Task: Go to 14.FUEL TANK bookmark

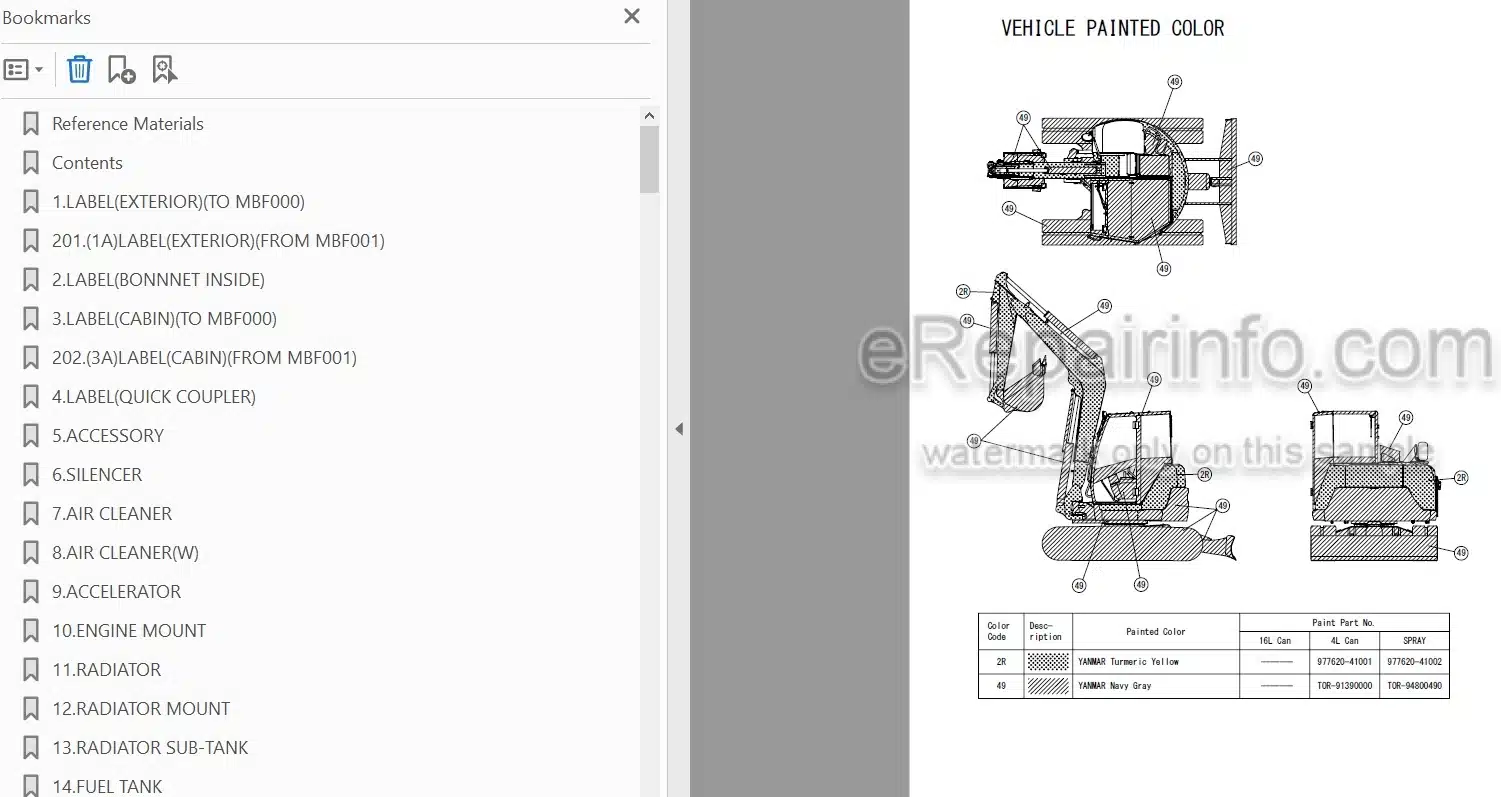Action: tap(107, 787)
